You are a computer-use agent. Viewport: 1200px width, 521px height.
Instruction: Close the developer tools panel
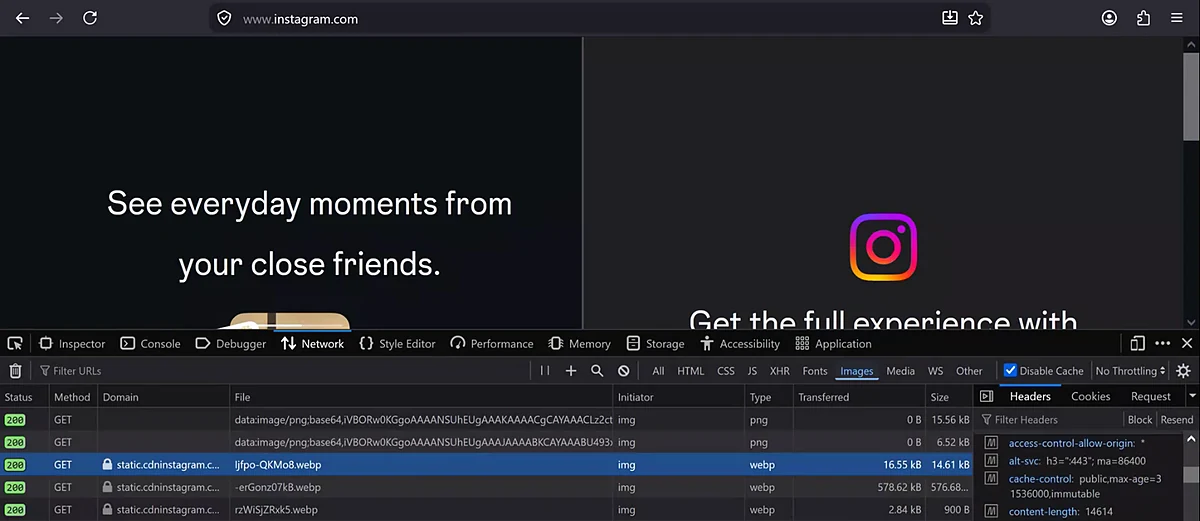pyautogui.click(x=1187, y=343)
